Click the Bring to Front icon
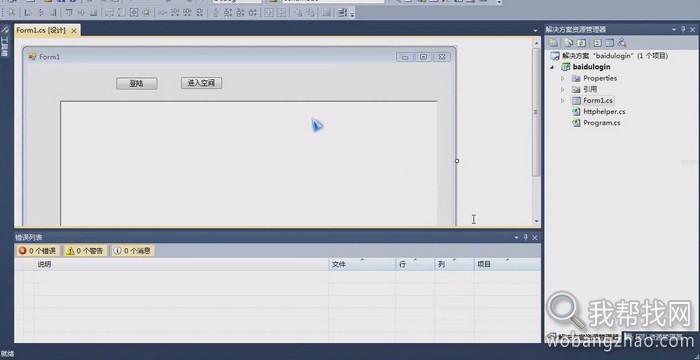700x360 pixels. click(298, 13)
